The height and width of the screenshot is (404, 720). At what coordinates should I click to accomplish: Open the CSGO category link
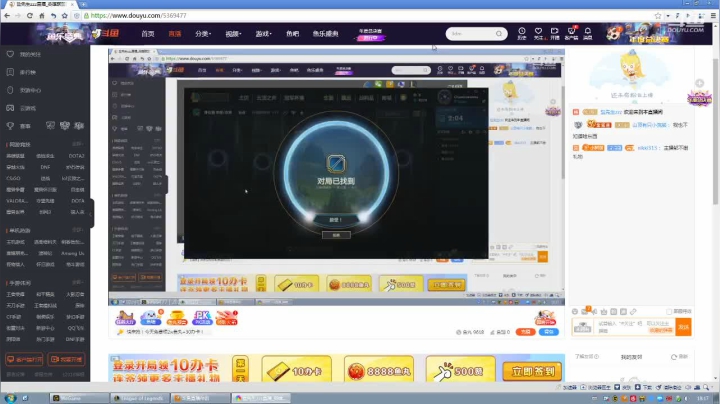[13, 178]
